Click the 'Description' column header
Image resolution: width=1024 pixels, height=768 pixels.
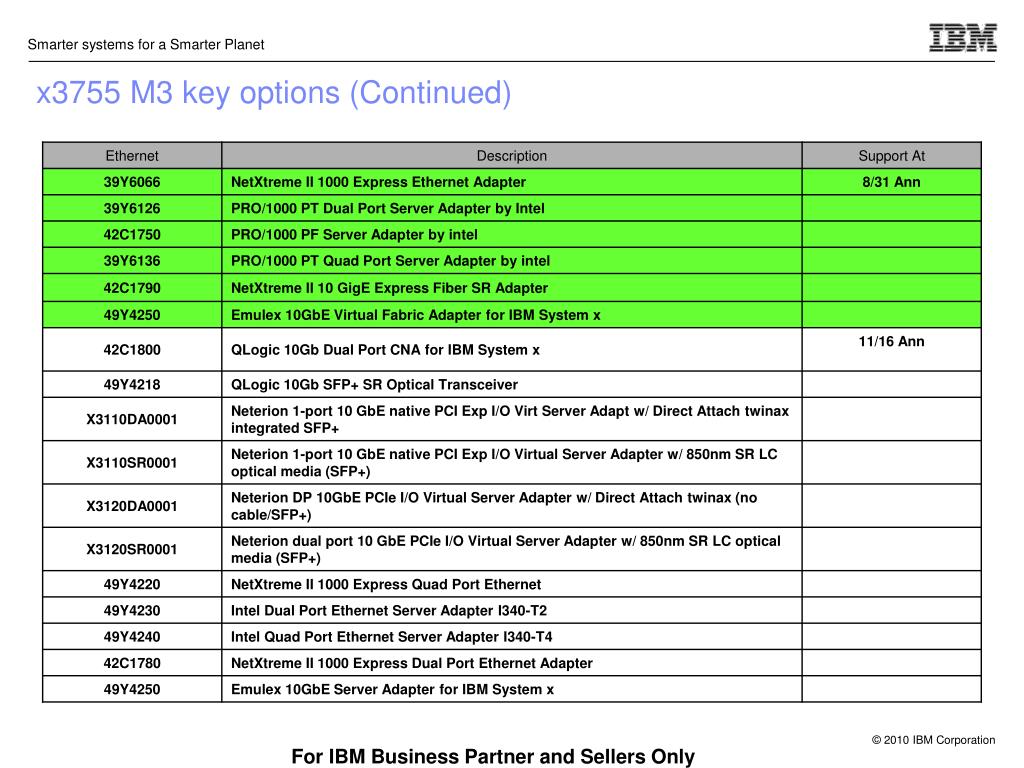point(511,156)
